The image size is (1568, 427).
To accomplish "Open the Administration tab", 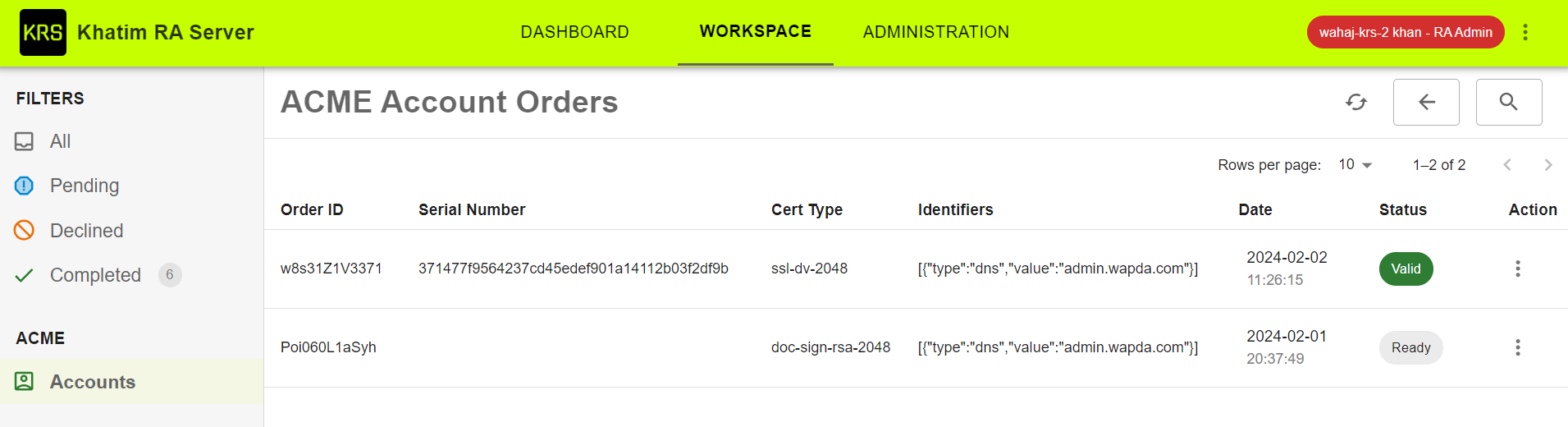I will (x=936, y=32).
